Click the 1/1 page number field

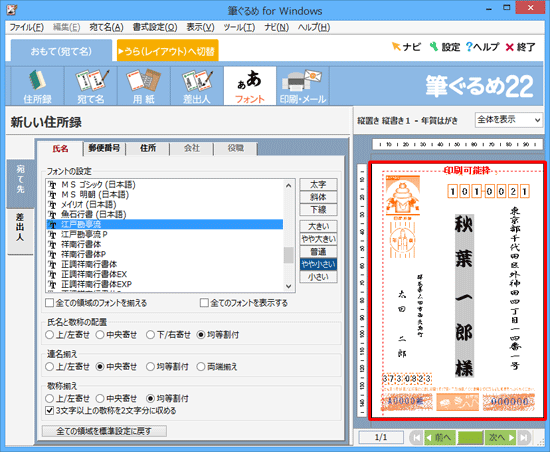pyautogui.click(x=381, y=437)
